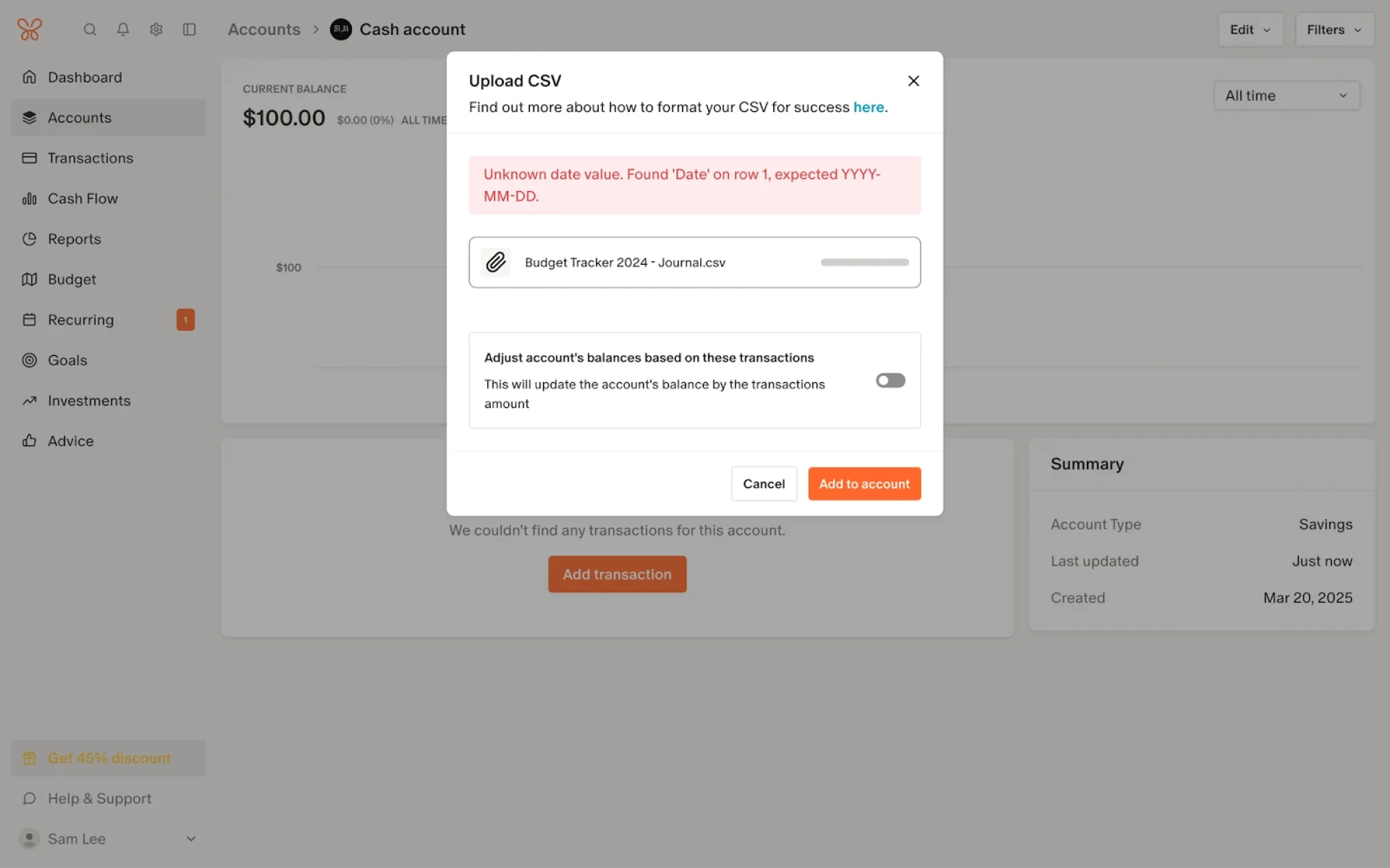Change the All time date range dropdown
The height and width of the screenshot is (868, 1390).
tap(1286, 95)
